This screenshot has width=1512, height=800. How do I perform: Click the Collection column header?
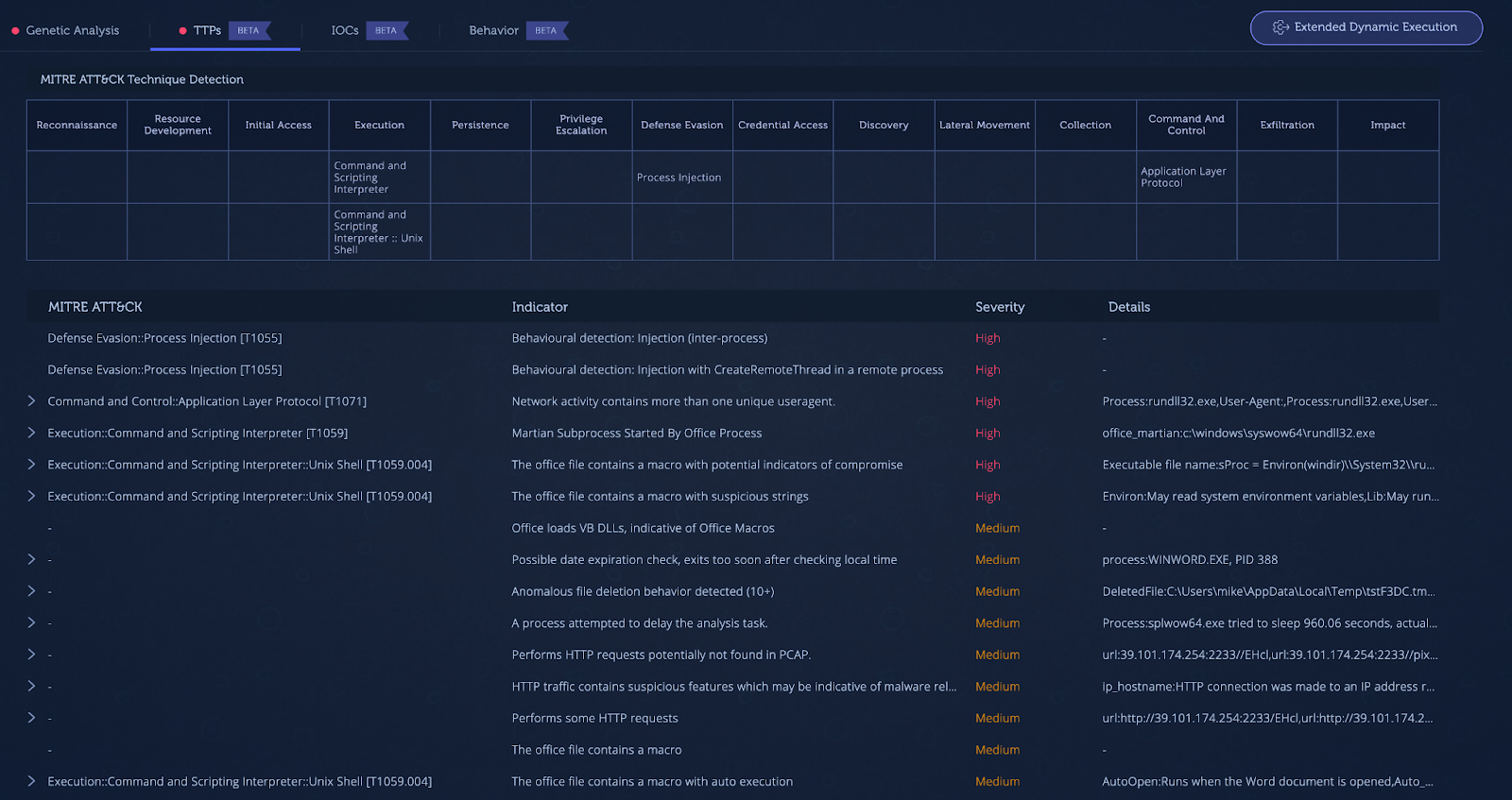pos(1086,125)
